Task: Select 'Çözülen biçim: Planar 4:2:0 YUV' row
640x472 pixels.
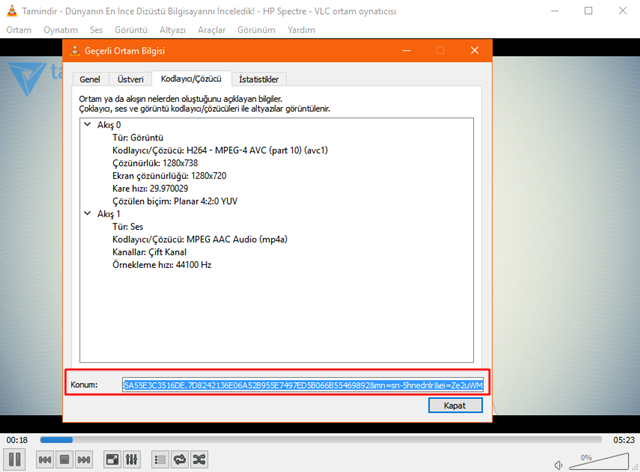Action: click(x=175, y=201)
